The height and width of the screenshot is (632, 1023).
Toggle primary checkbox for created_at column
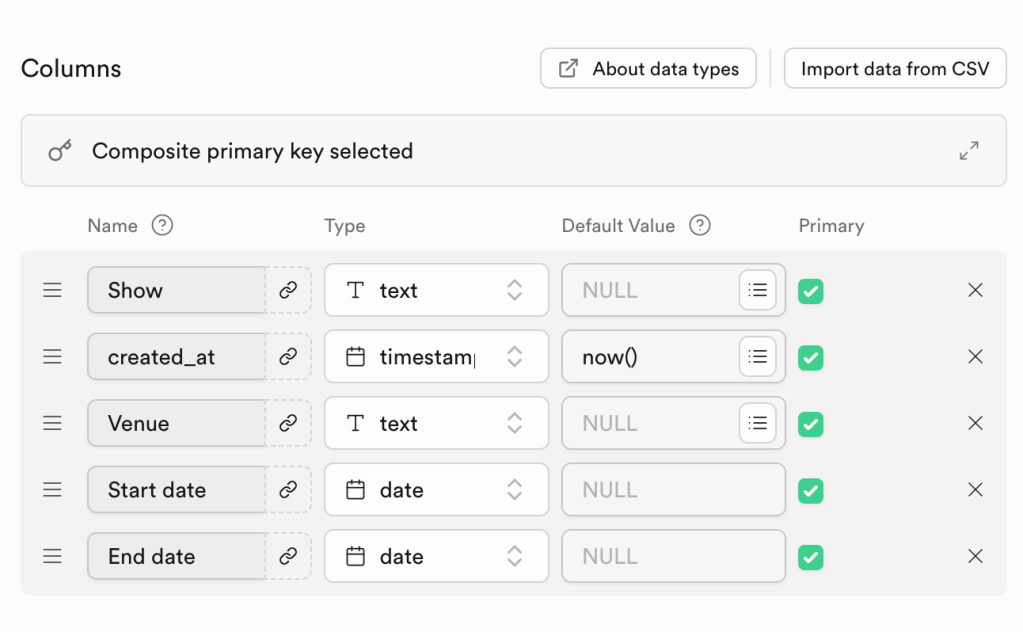[x=811, y=357]
